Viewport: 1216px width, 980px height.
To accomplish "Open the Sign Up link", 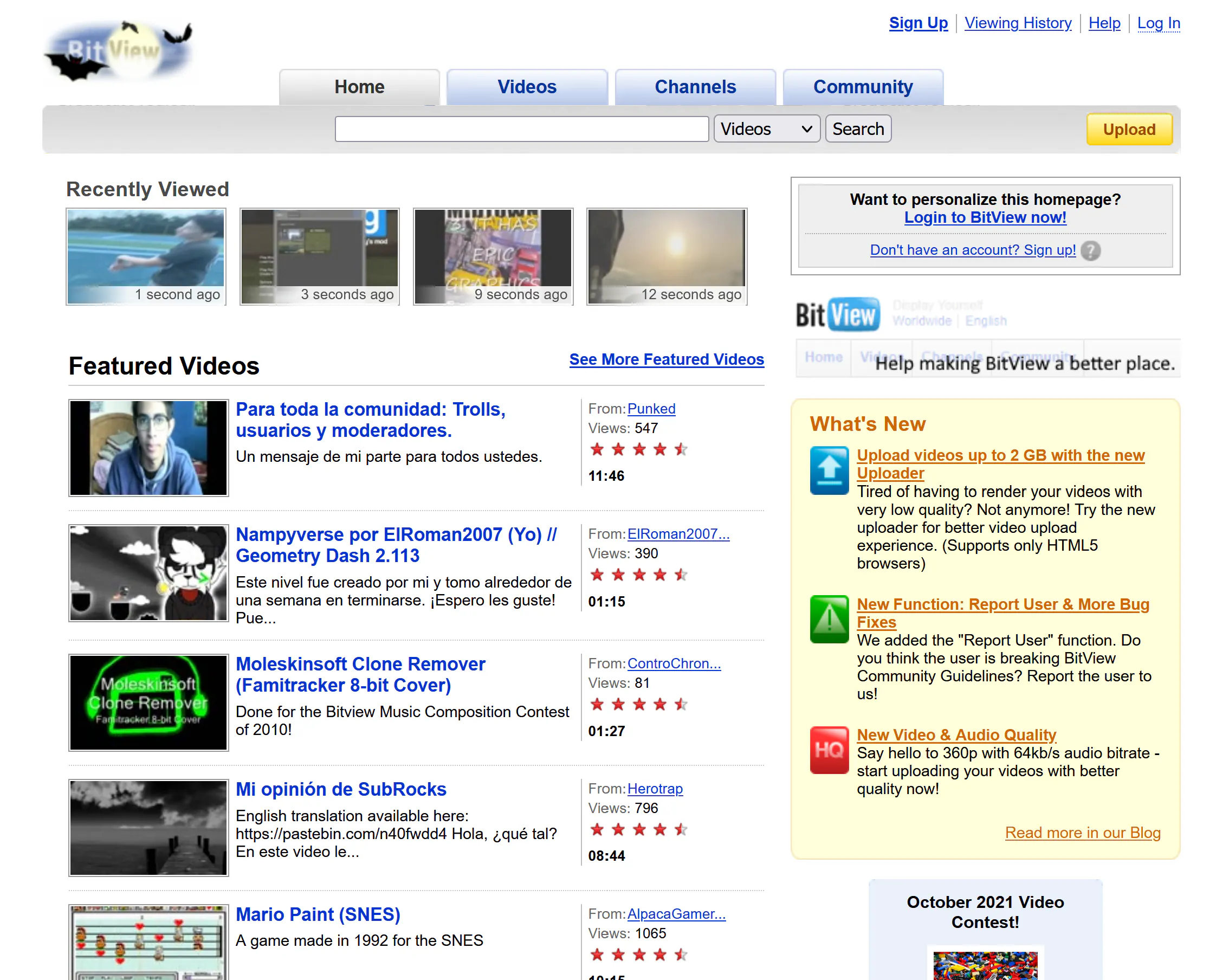I will (918, 23).
